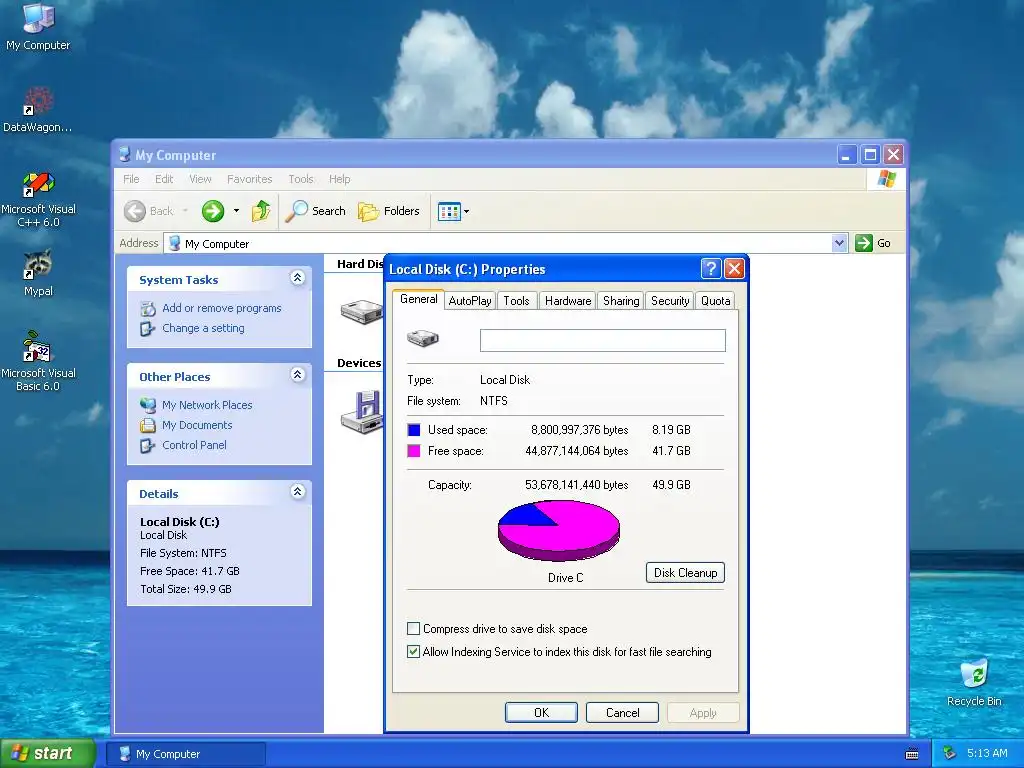
Task: Open the Search pane
Action: (x=315, y=211)
